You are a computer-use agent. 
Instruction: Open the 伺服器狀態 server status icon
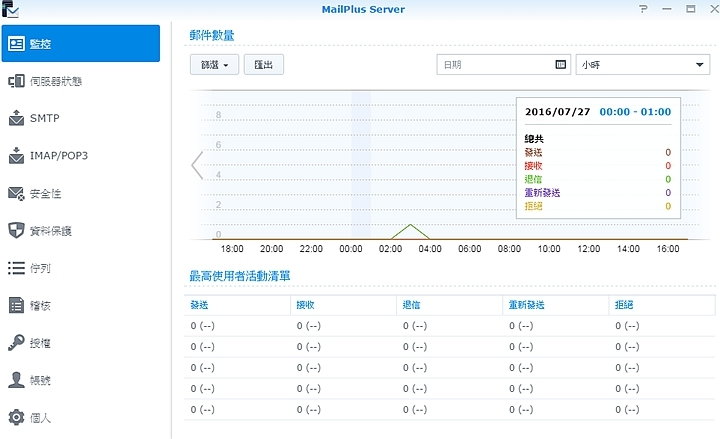pos(16,81)
